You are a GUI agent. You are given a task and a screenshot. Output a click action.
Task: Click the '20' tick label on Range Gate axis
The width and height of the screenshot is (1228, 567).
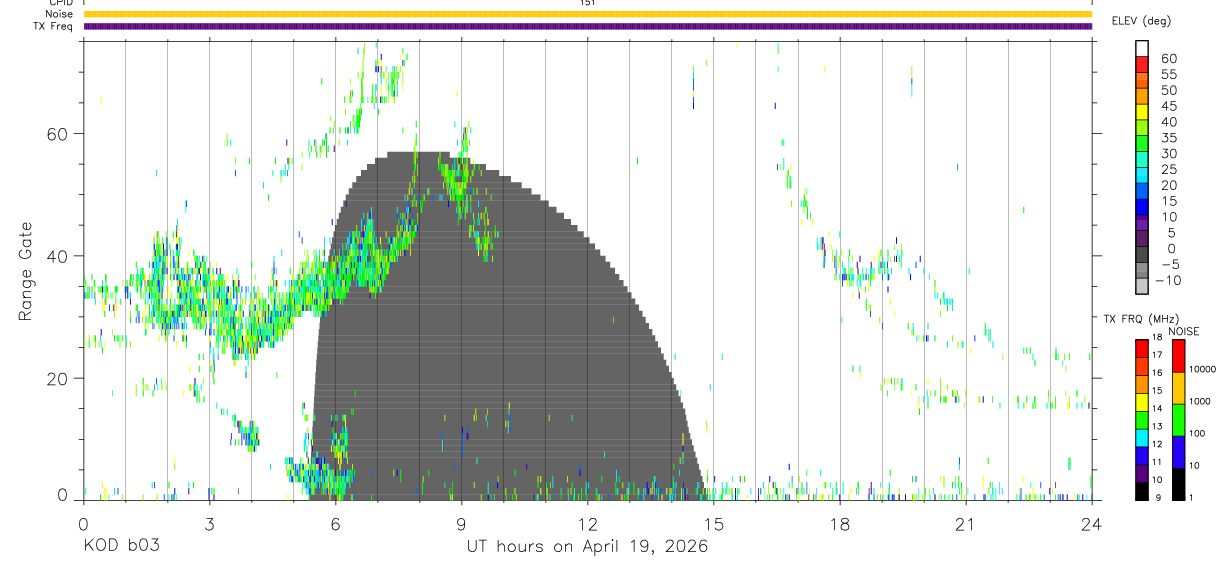[56, 378]
